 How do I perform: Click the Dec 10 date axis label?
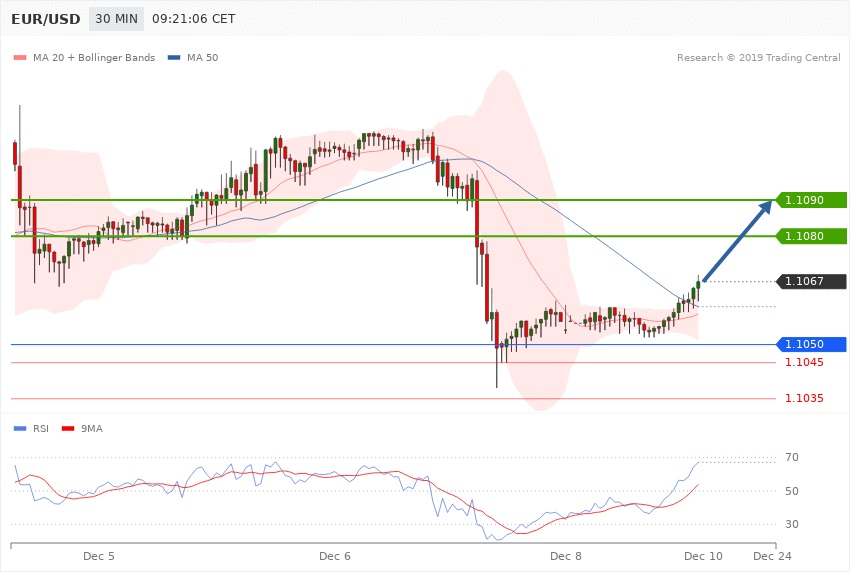point(698,555)
